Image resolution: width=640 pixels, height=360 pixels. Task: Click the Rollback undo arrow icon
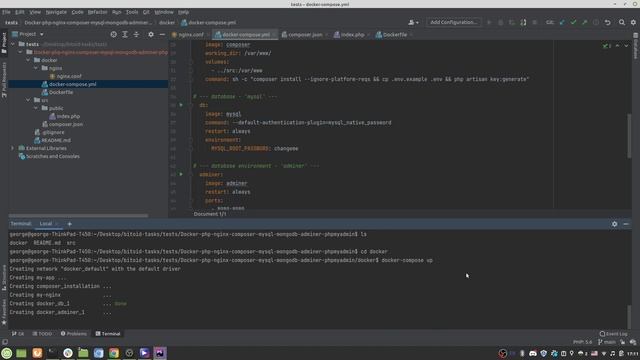[x=607, y=22]
